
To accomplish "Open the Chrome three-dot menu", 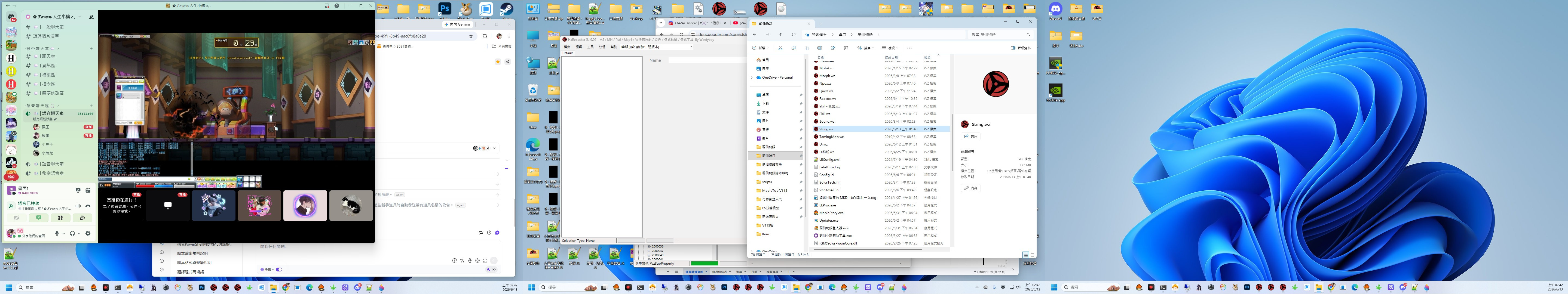I will (509, 36).
